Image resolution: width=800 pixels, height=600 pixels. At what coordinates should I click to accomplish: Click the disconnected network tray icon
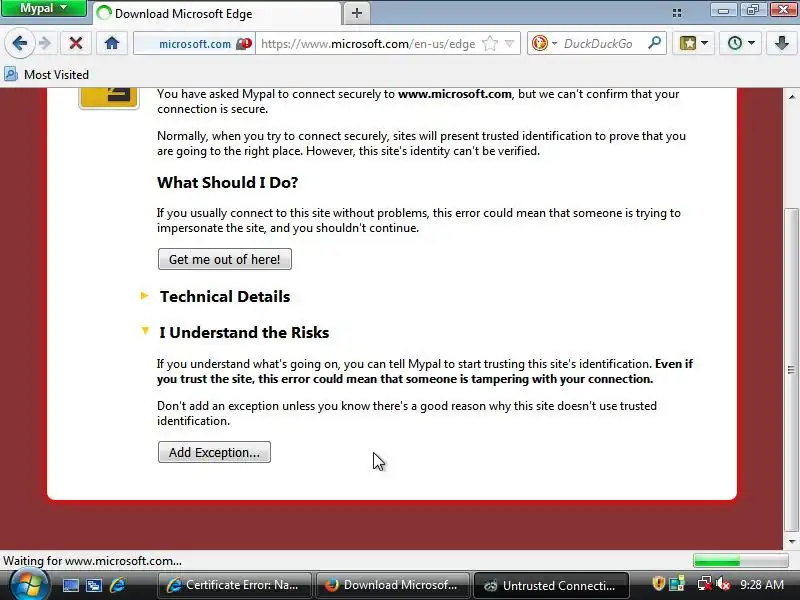tap(704, 584)
